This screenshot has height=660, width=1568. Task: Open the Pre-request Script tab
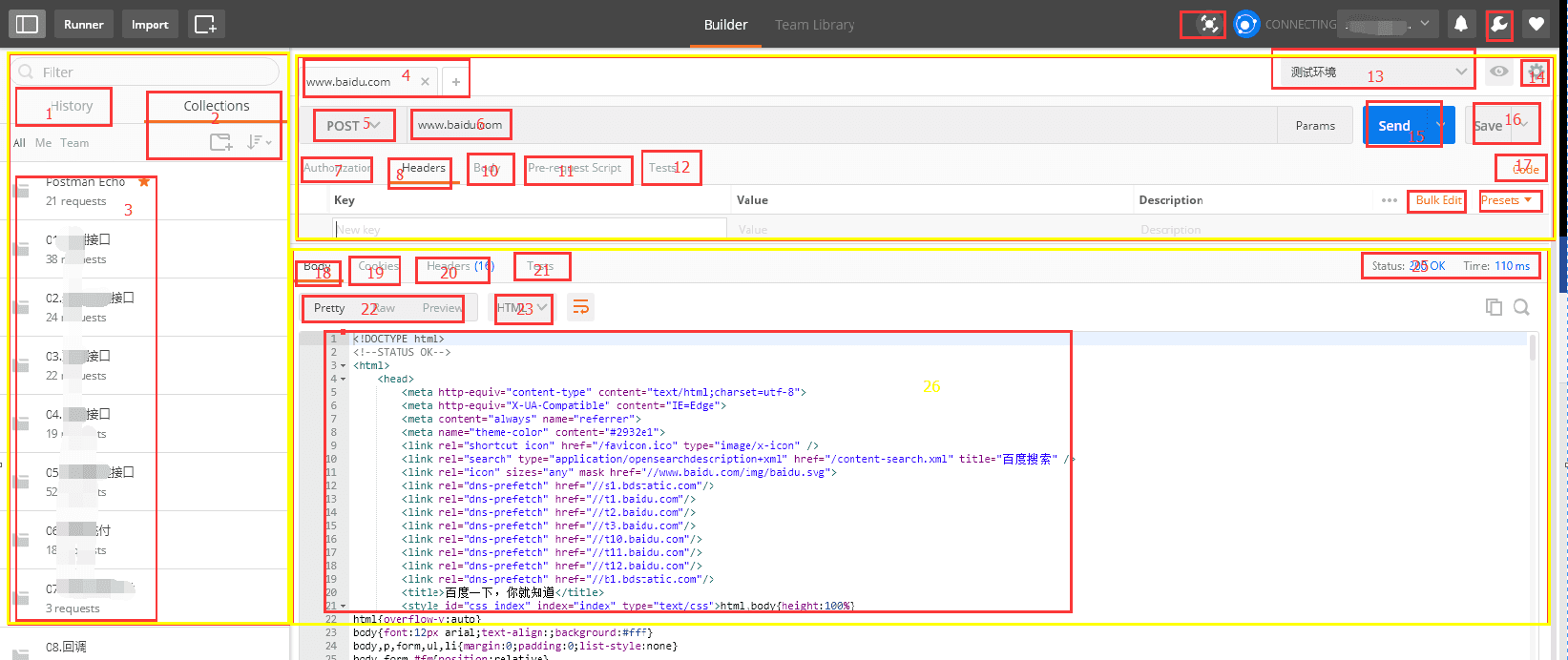click(x=575, y=168)
